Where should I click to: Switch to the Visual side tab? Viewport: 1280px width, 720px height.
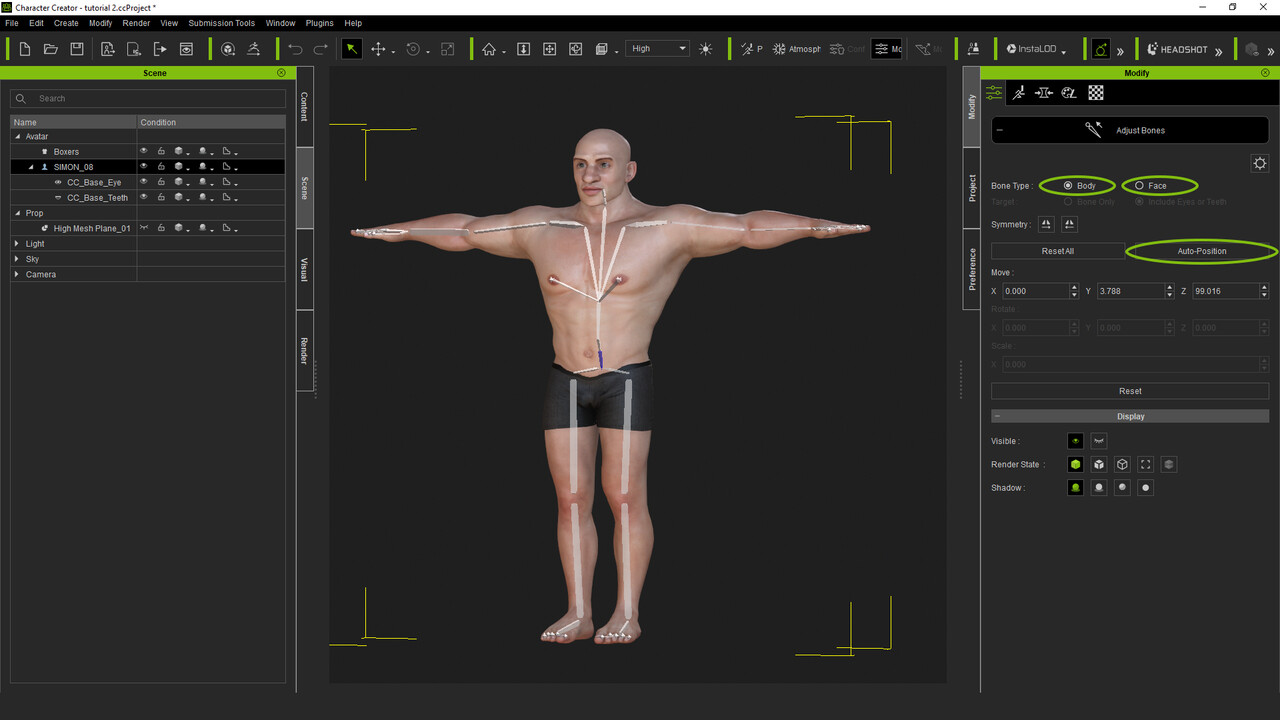(305, 269)
